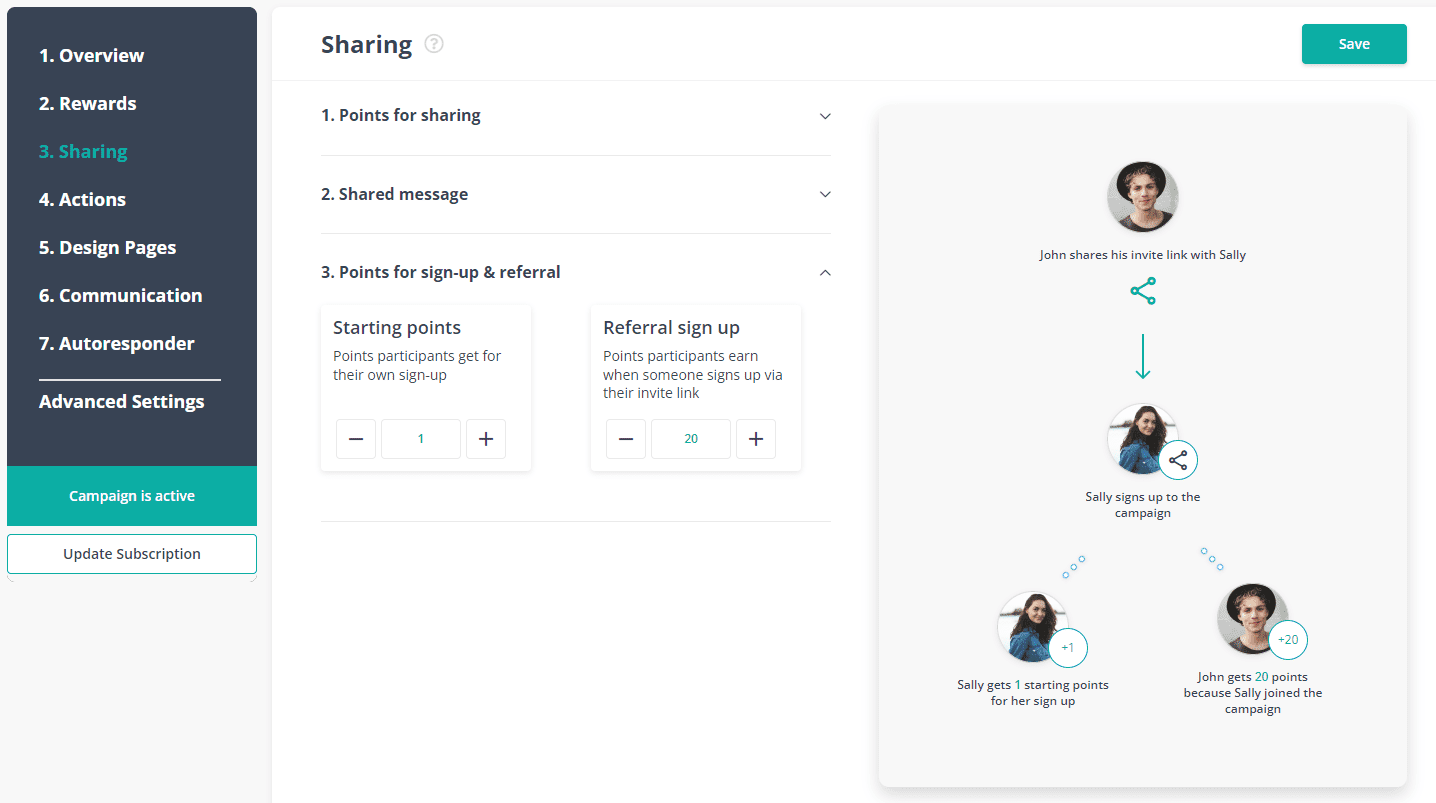Click the share icon below John's avatar
The width and height of the screenshot is (1436, 803).
[1143, 291]
